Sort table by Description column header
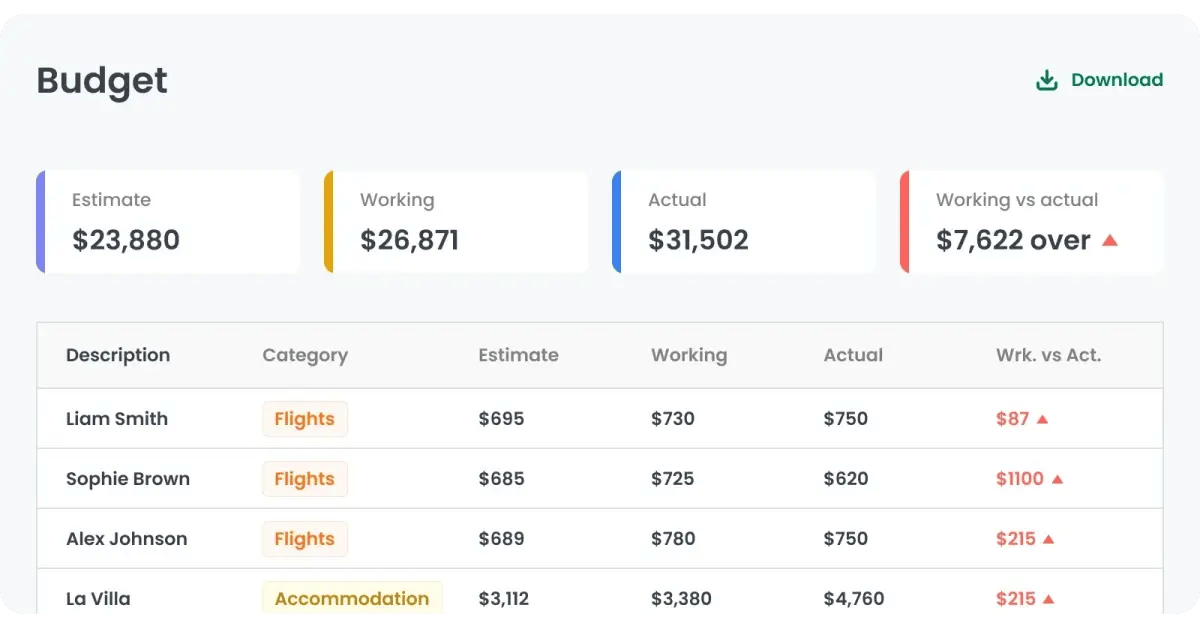This screenshot has width=1200, height=628. 118,355
